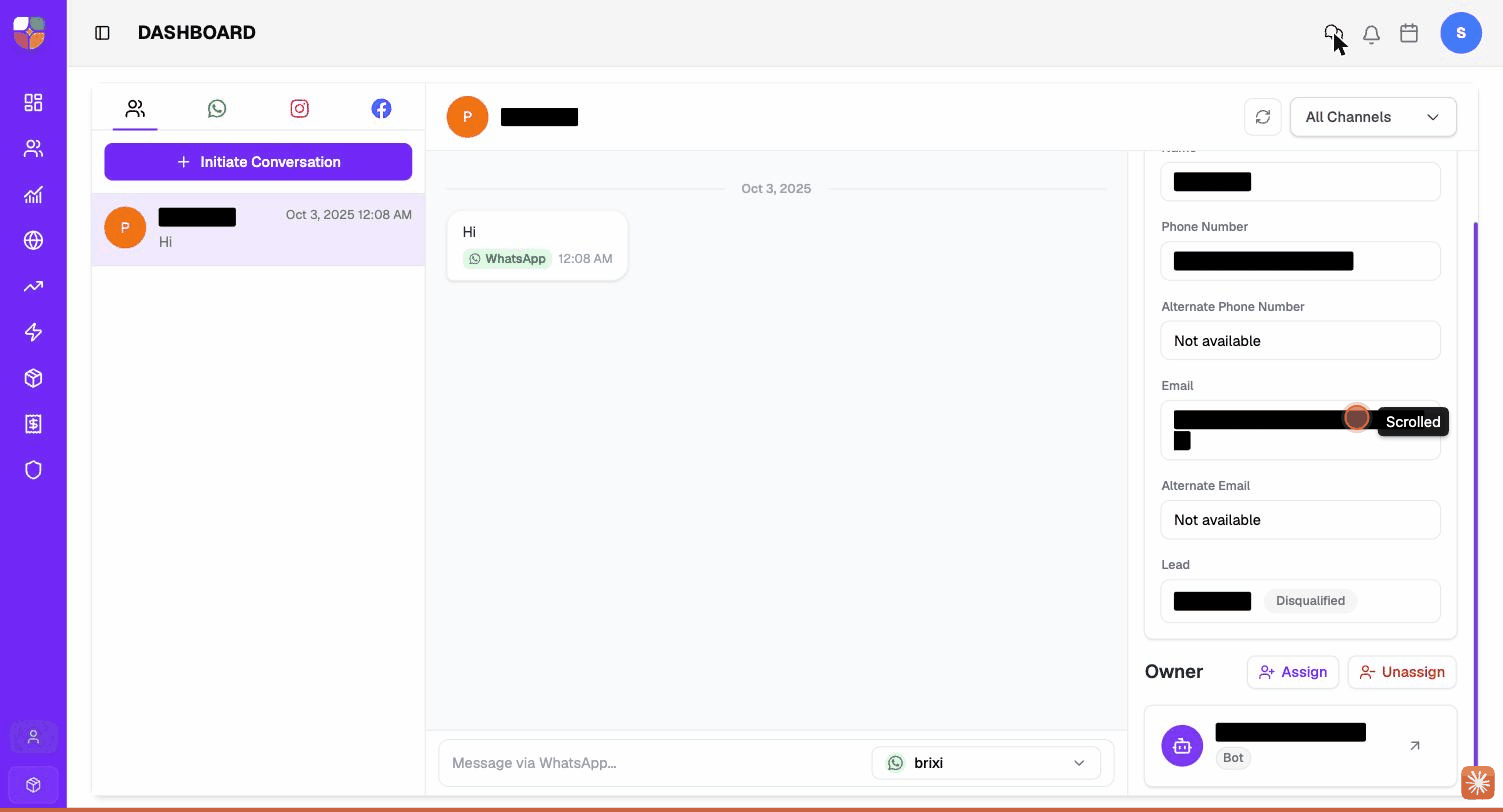Switch to the Instagram conversations tab
This screenshot has width=1503, height=812.
(x=299, y=109)
